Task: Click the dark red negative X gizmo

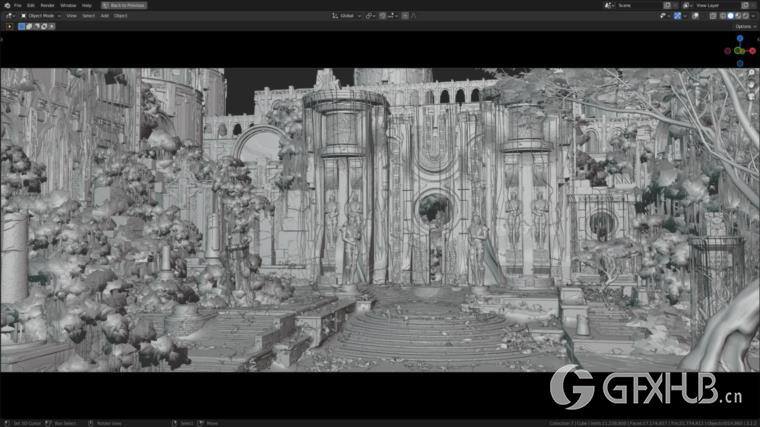Action: tap(728, 50)
